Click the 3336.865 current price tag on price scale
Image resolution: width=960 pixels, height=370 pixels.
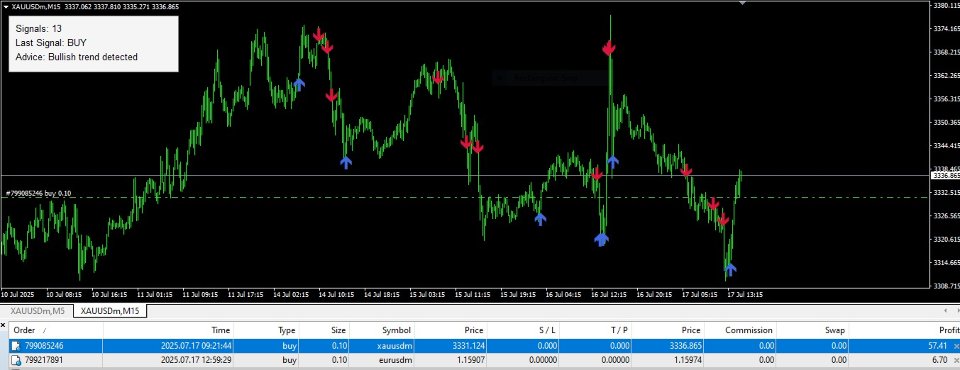pos(945,176)
